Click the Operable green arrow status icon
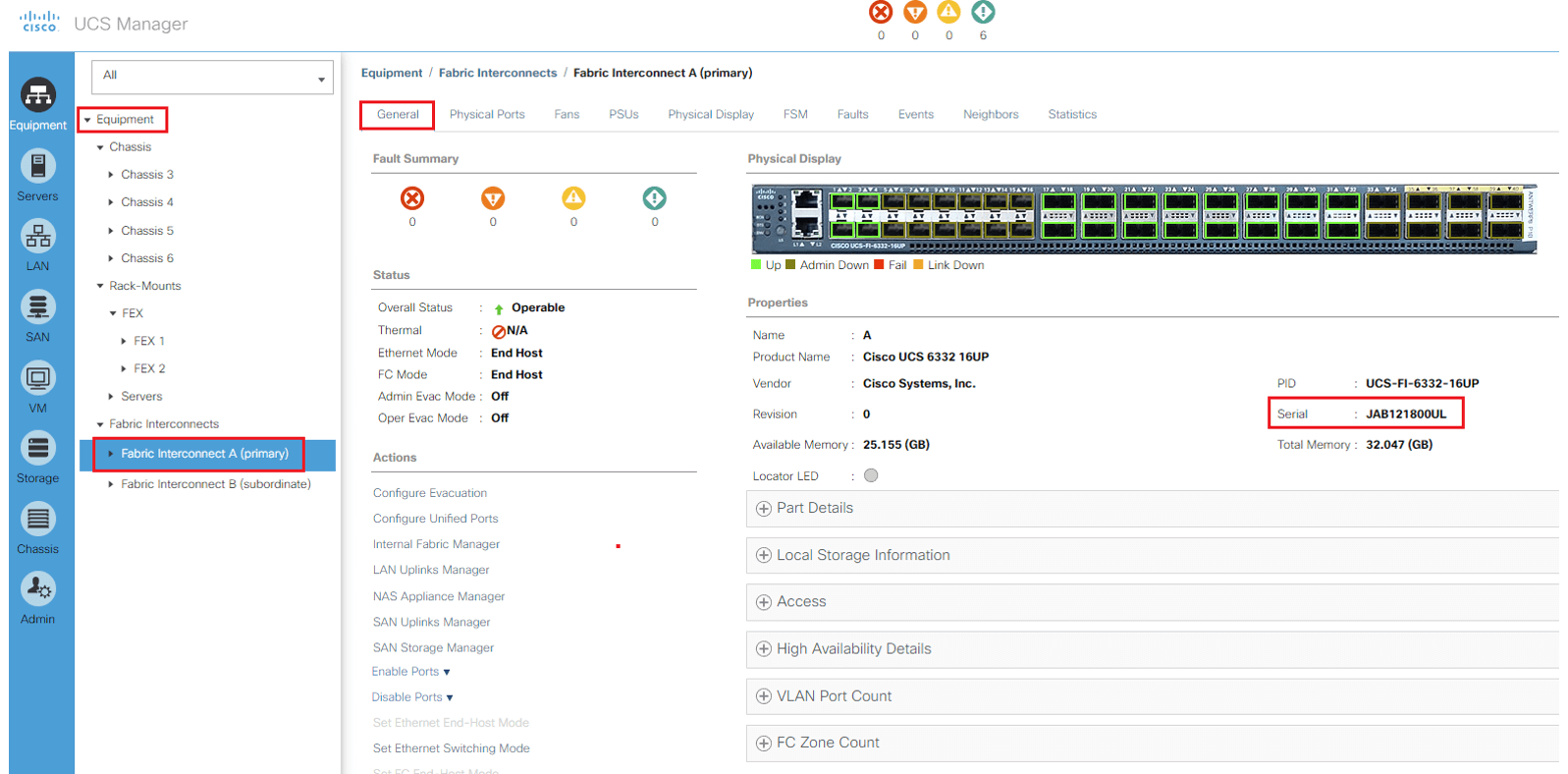Screen dimensions: 1568x774 coord(499,308)
